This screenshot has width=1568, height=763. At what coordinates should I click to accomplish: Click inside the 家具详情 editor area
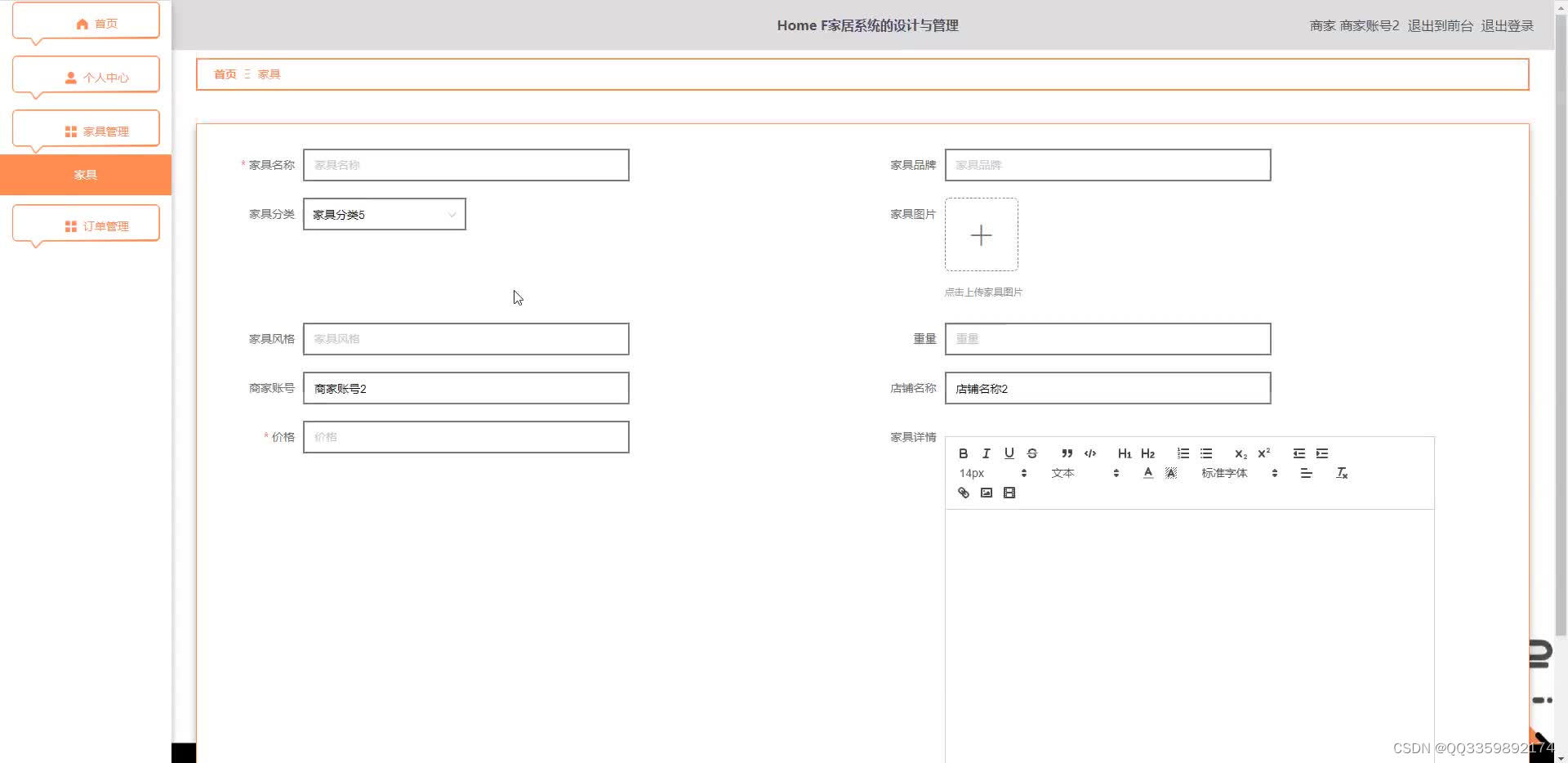click(x=1189, y=636)
